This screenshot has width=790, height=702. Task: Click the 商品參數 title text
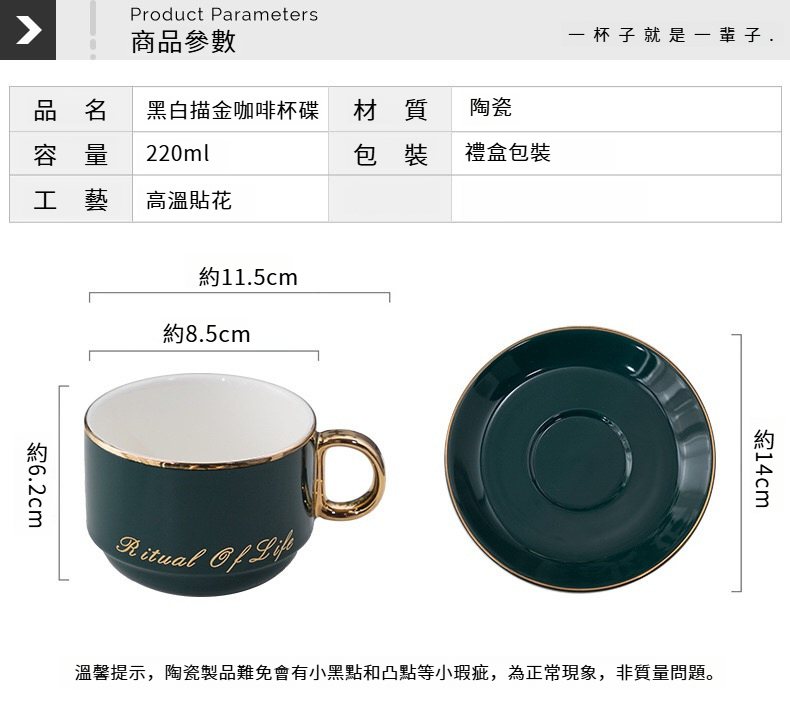pos(183,41)
